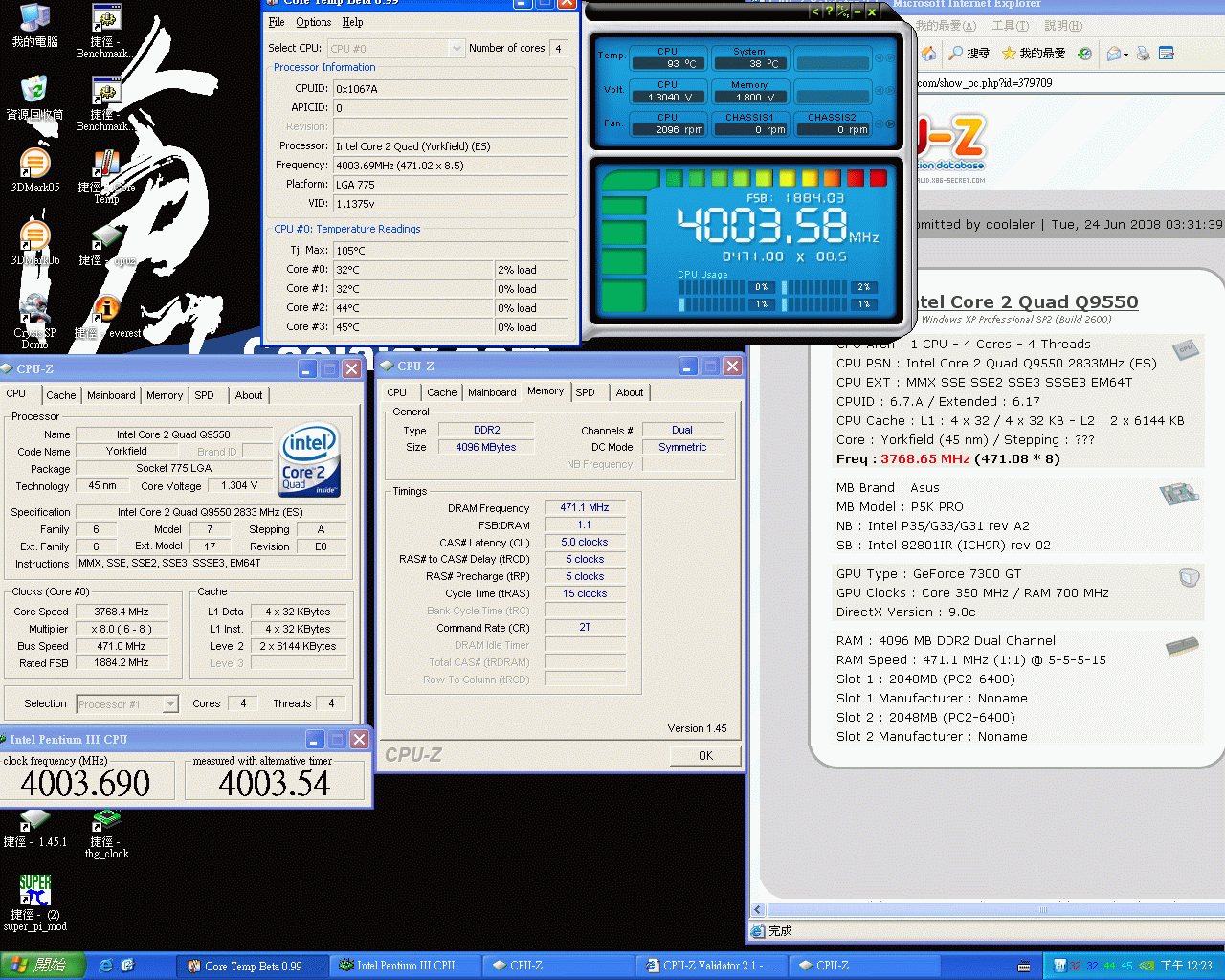This screenshot has width=1225, height=980.
Task: Open the cpuz desktop shortcut
Action: tap(106, 245)
